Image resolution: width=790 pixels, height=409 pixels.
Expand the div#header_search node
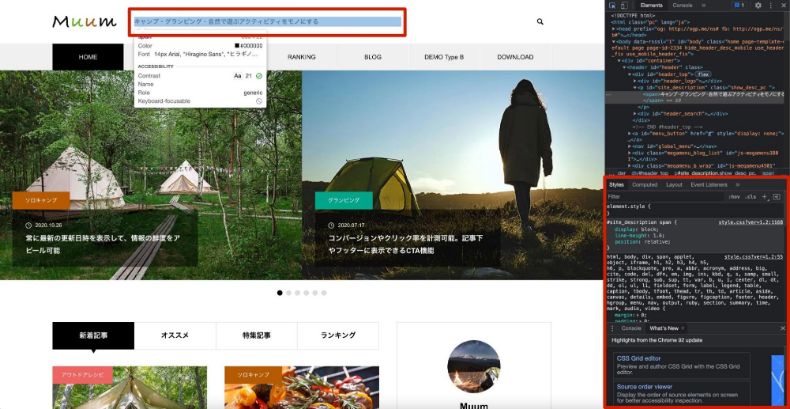click(x=635, y=114)
